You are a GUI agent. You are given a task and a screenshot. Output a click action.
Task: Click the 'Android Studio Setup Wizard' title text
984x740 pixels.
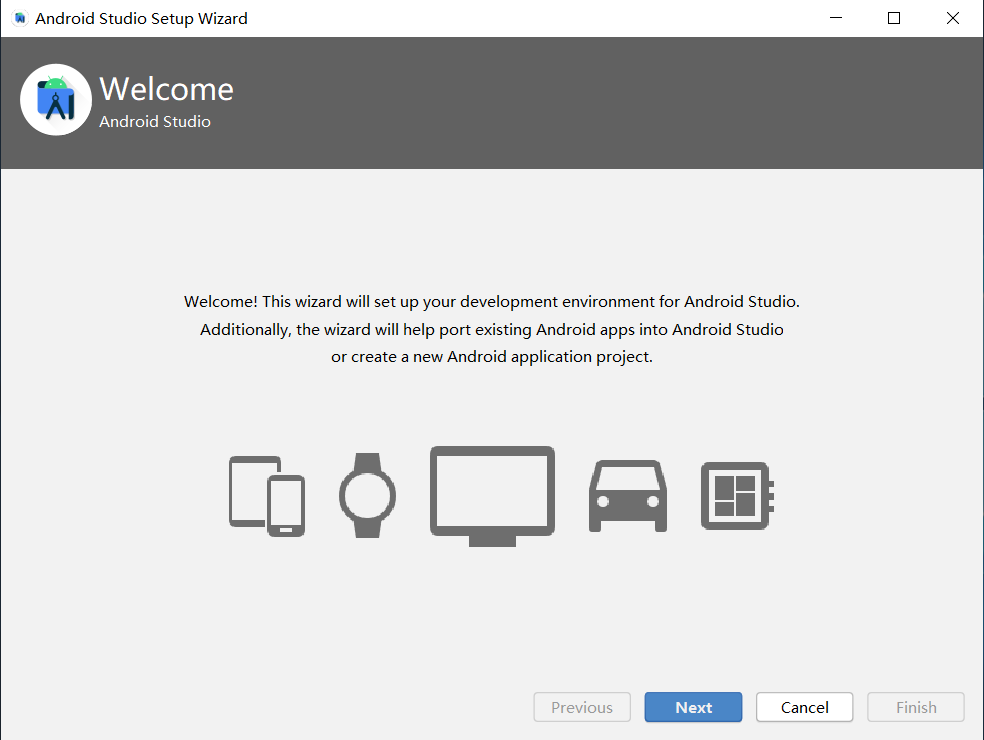[x=141, y=18]
